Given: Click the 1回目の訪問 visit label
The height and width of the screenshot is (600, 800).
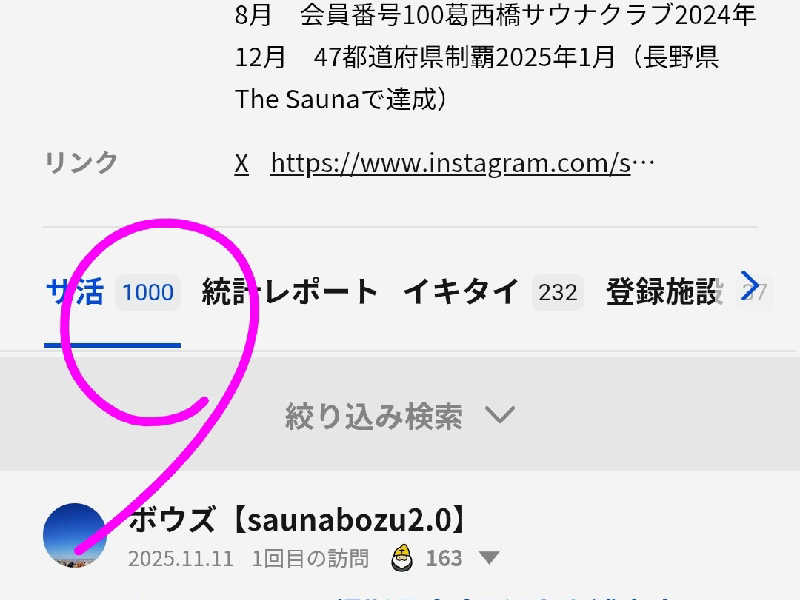Looking at the screenshot, I should [310, 559].
